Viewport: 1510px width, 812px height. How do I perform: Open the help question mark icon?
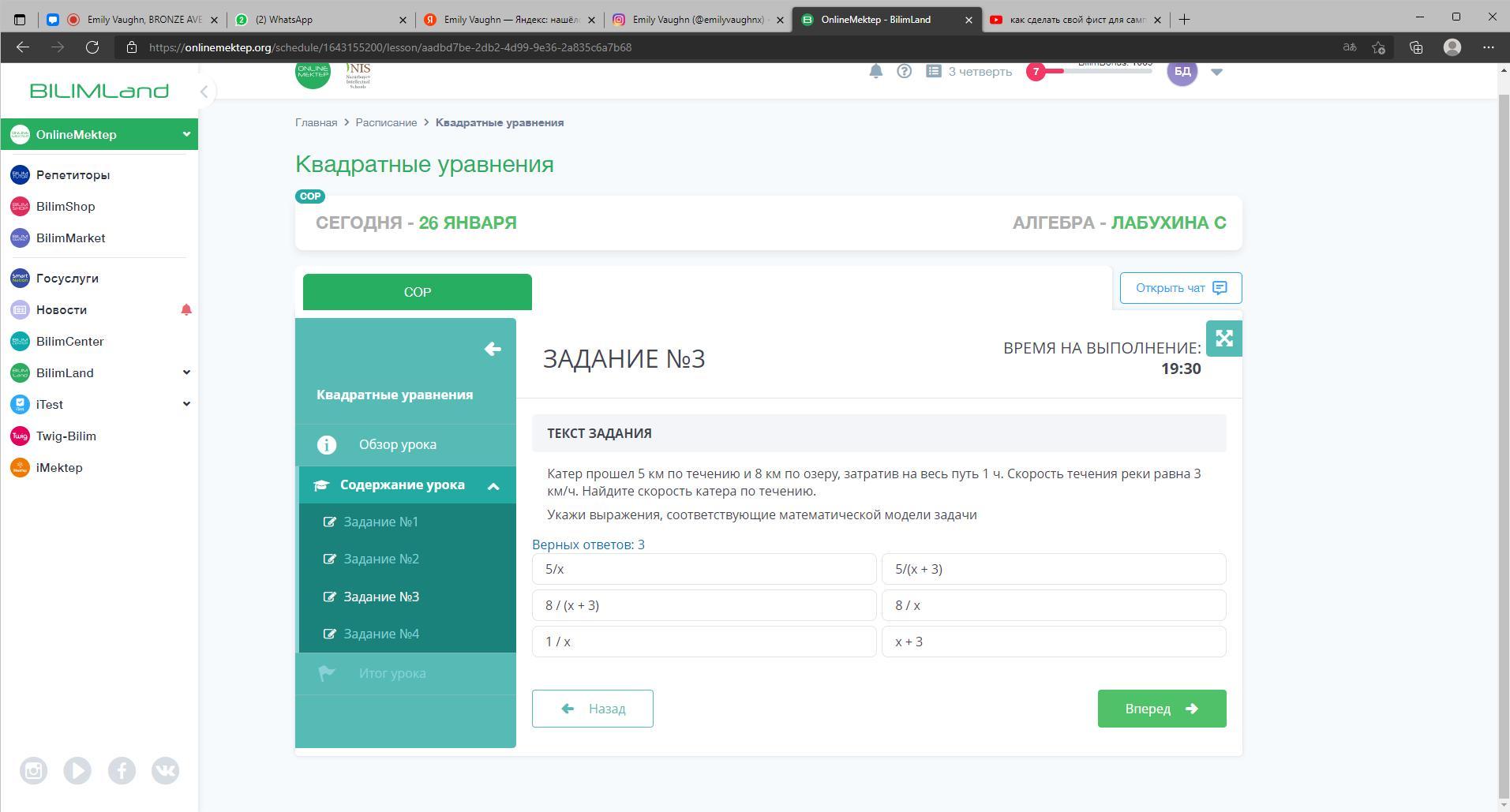tap(905, 71)
